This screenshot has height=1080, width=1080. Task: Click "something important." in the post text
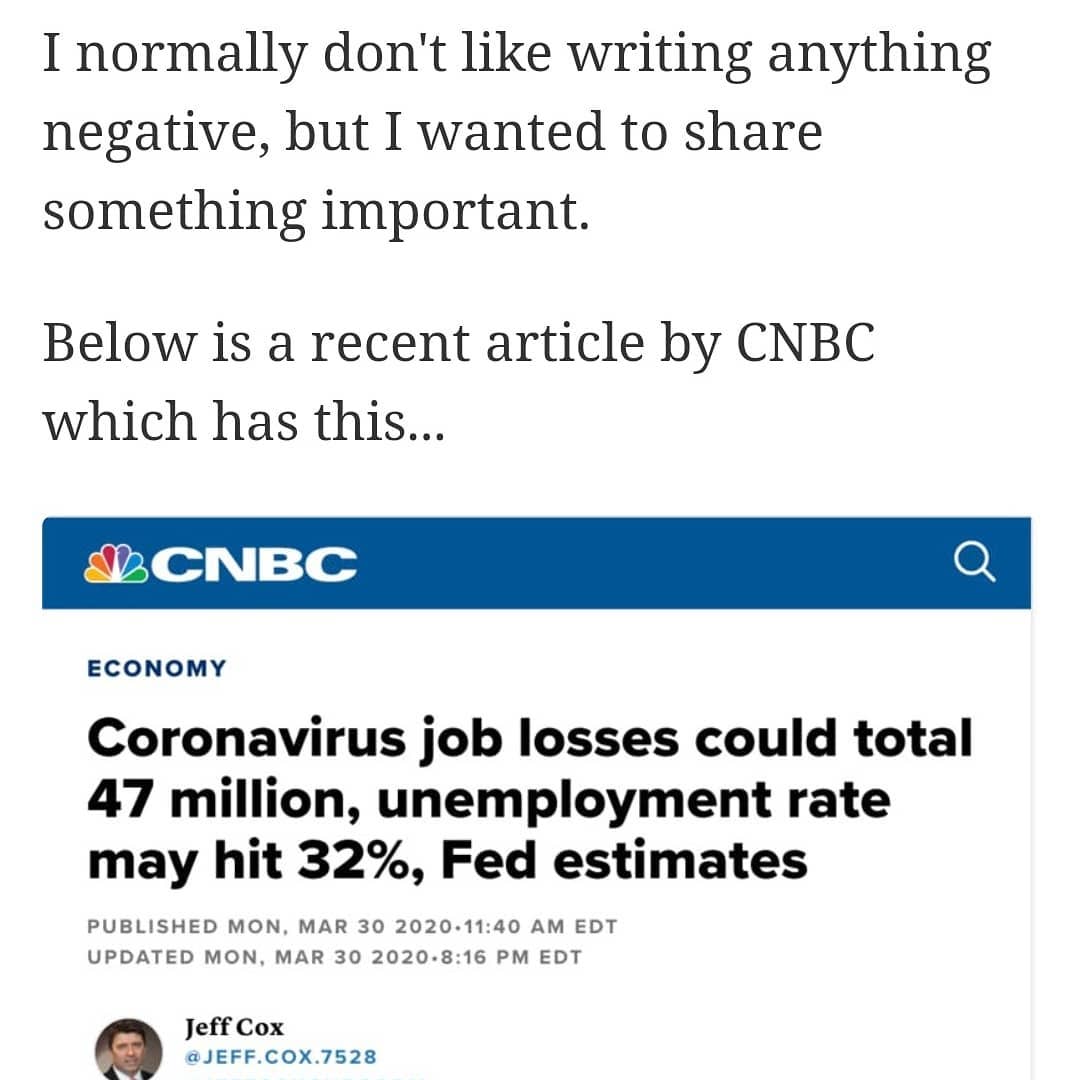click(x=316, y=210)
